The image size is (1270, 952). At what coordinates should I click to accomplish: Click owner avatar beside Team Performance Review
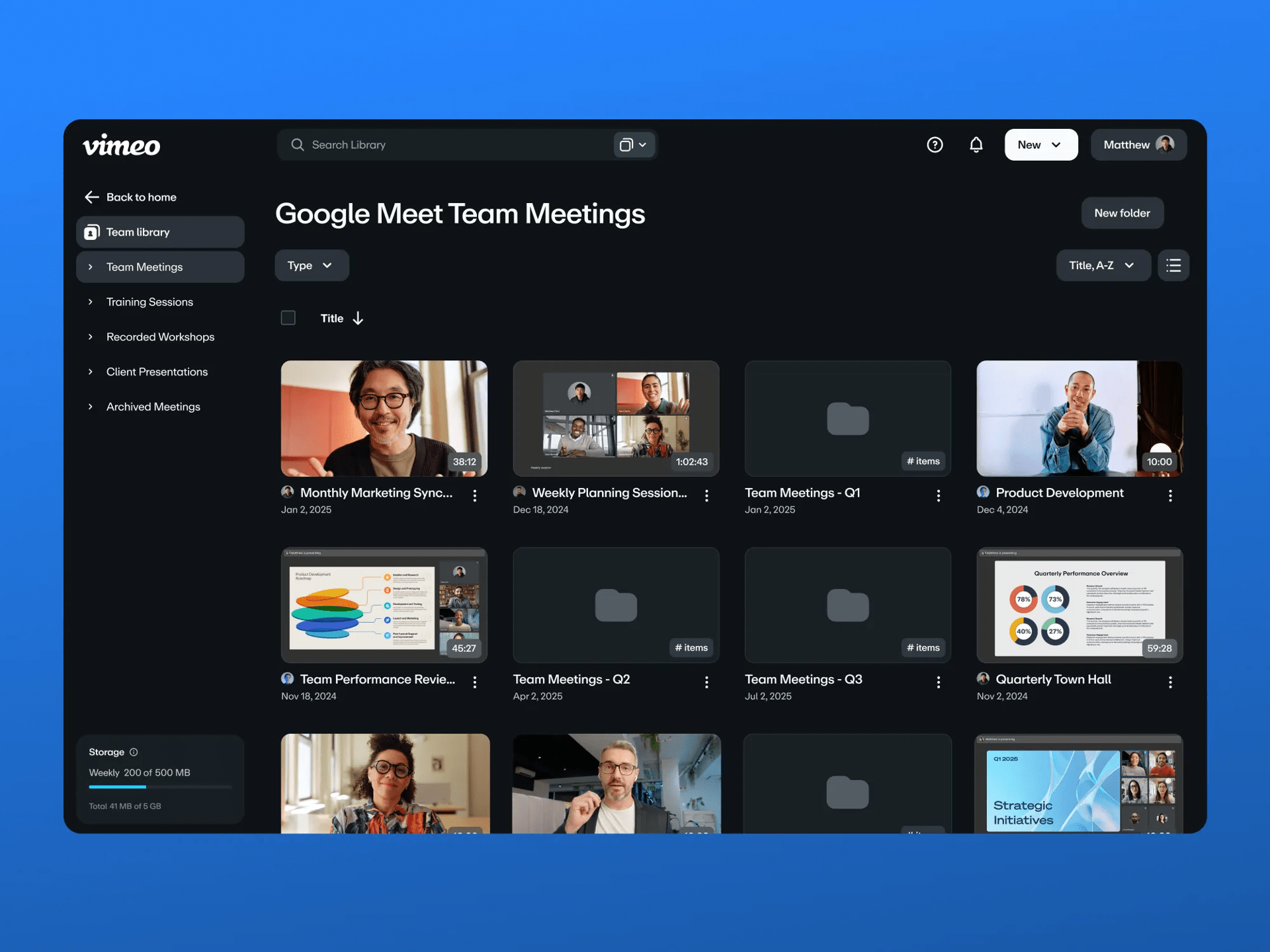point(288,678)
